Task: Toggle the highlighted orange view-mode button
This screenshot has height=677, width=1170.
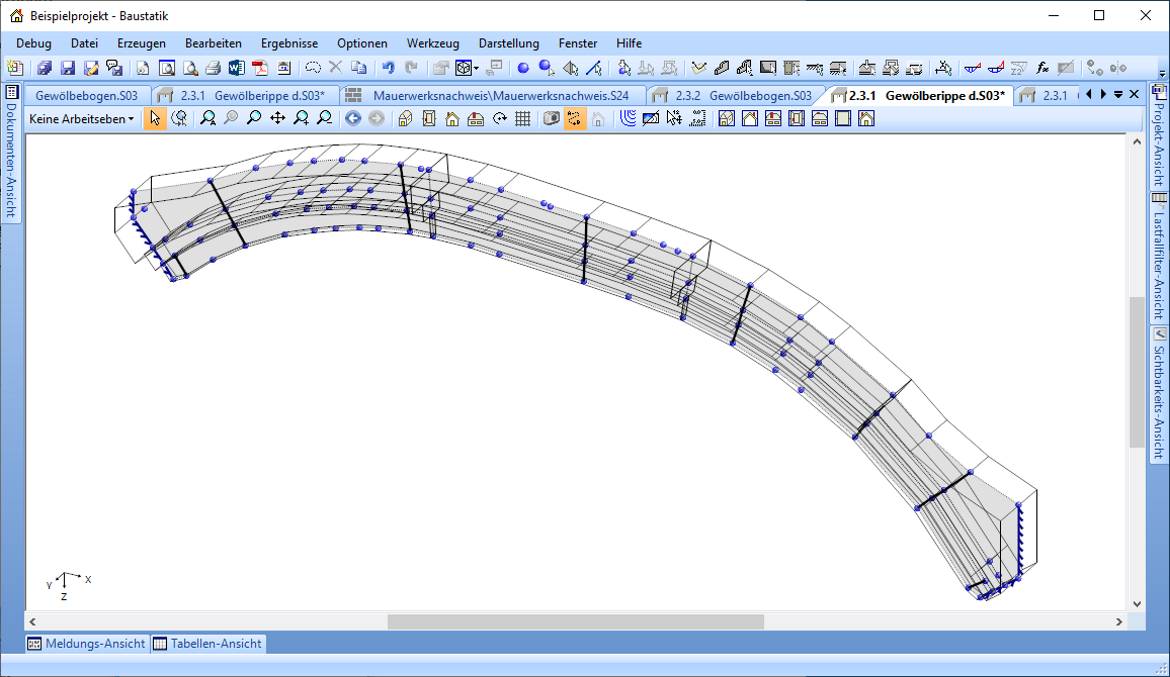Action: 574,119
